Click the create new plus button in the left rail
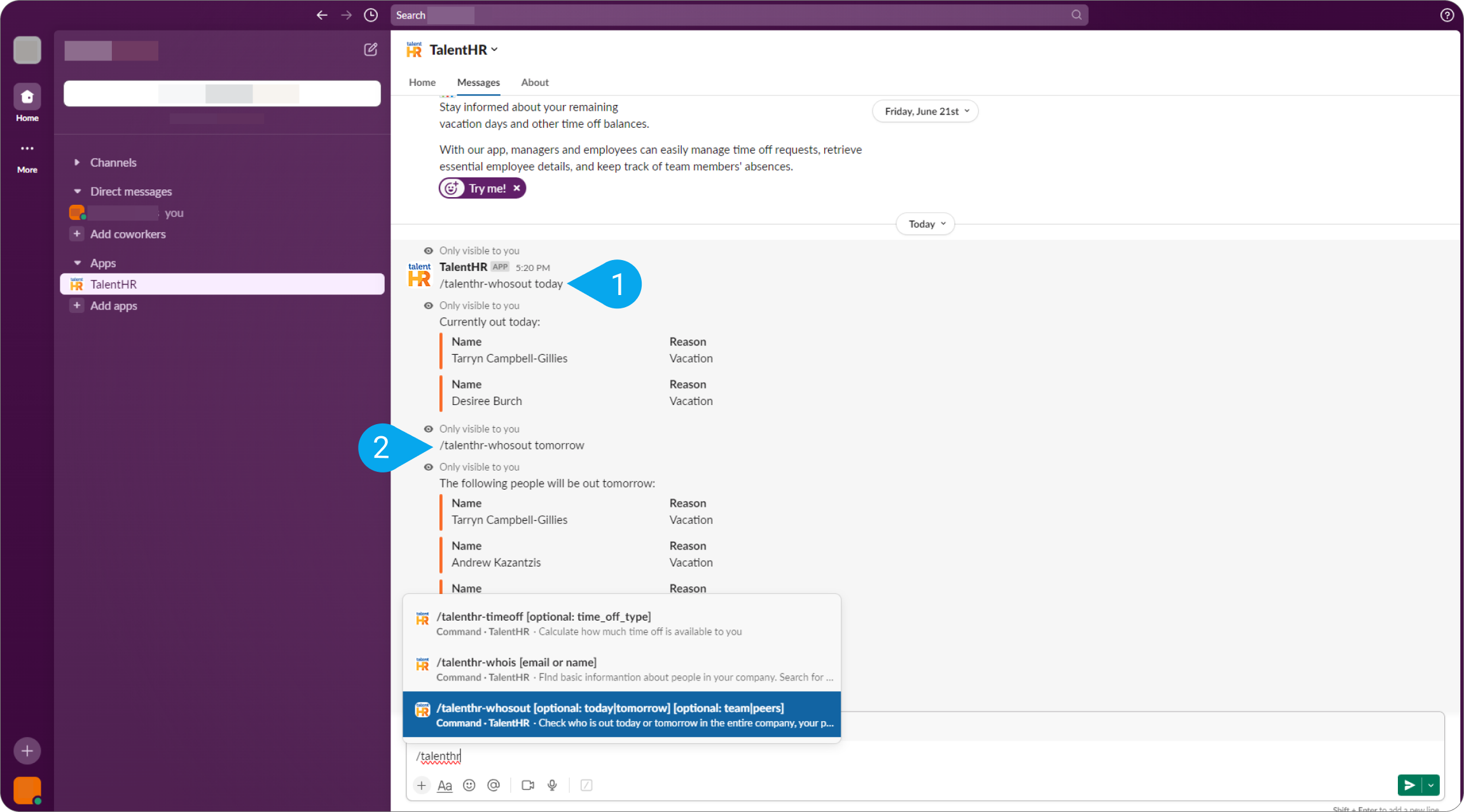1464x812 pixels. pyautogui.click(x=27, y=751)
